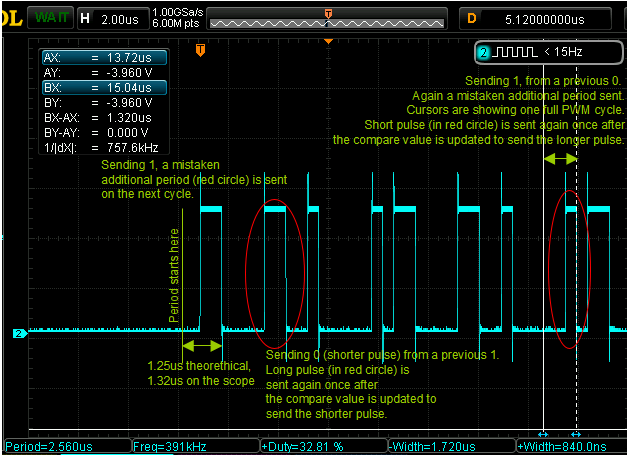
Task: Click the channel 2 frequency counter icon
Action: click(x=483, y=52)
